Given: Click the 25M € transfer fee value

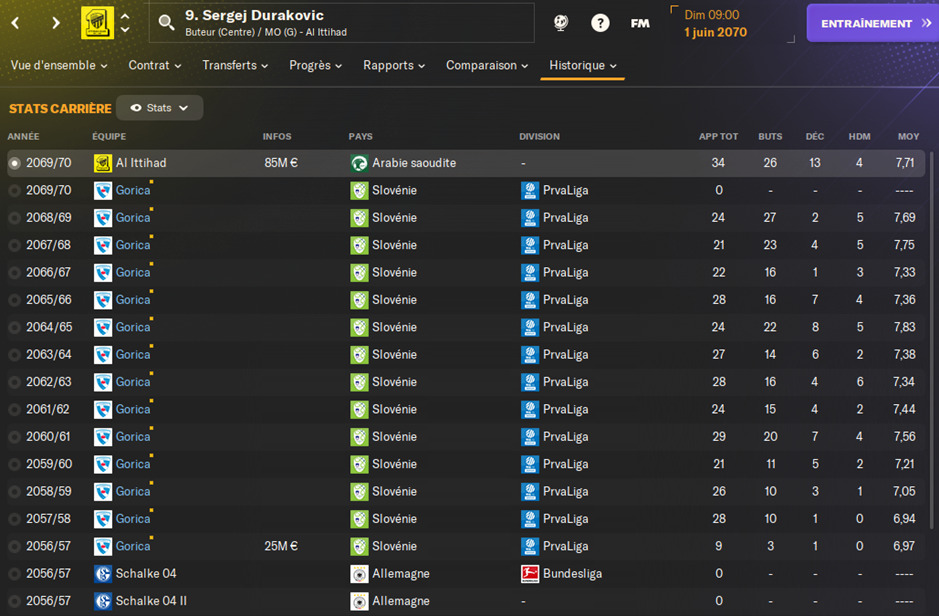Looking at the screenshot, I should click(281, 547).
